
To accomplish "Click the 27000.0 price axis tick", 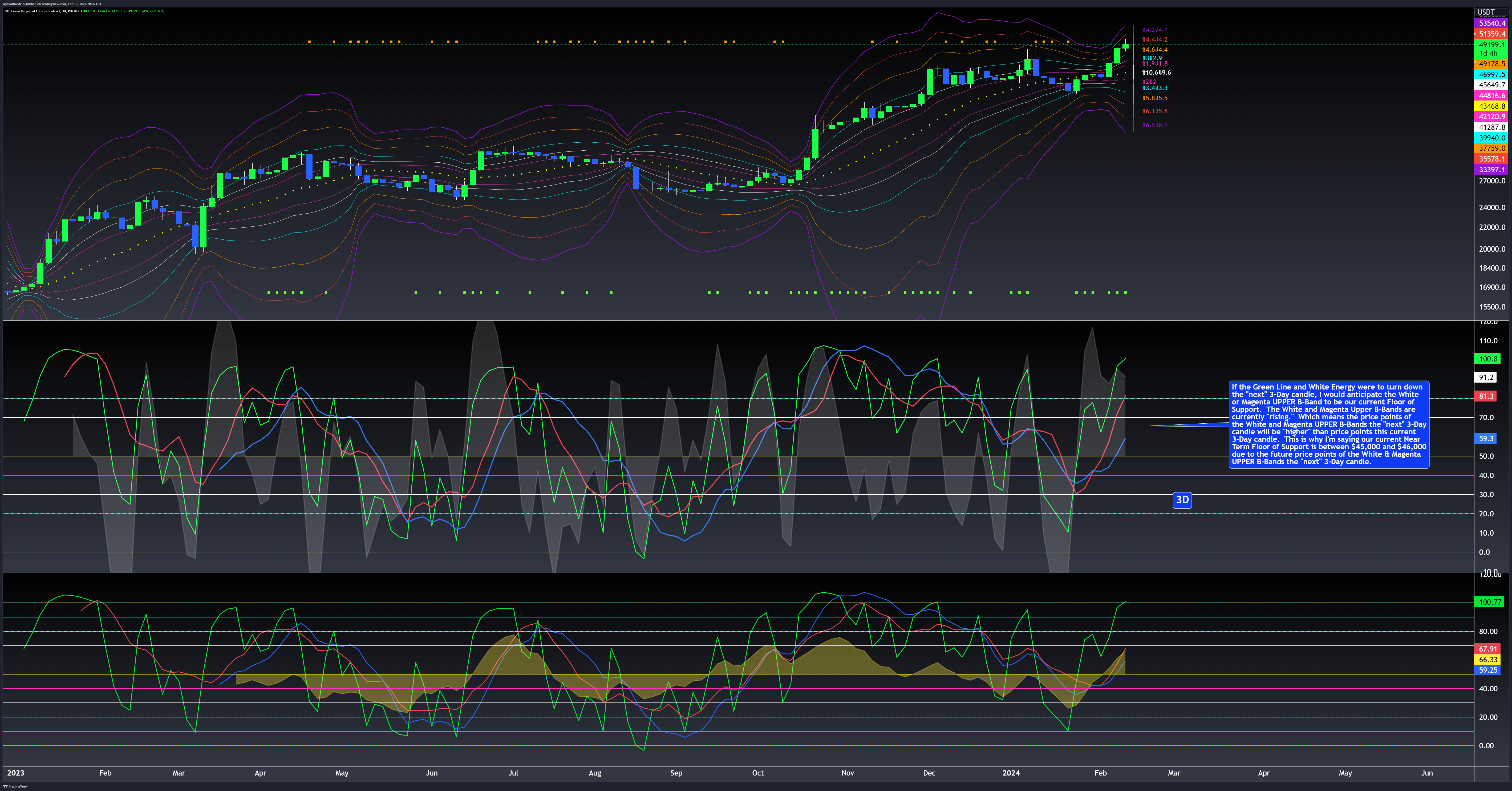I will coord(1491,181).
